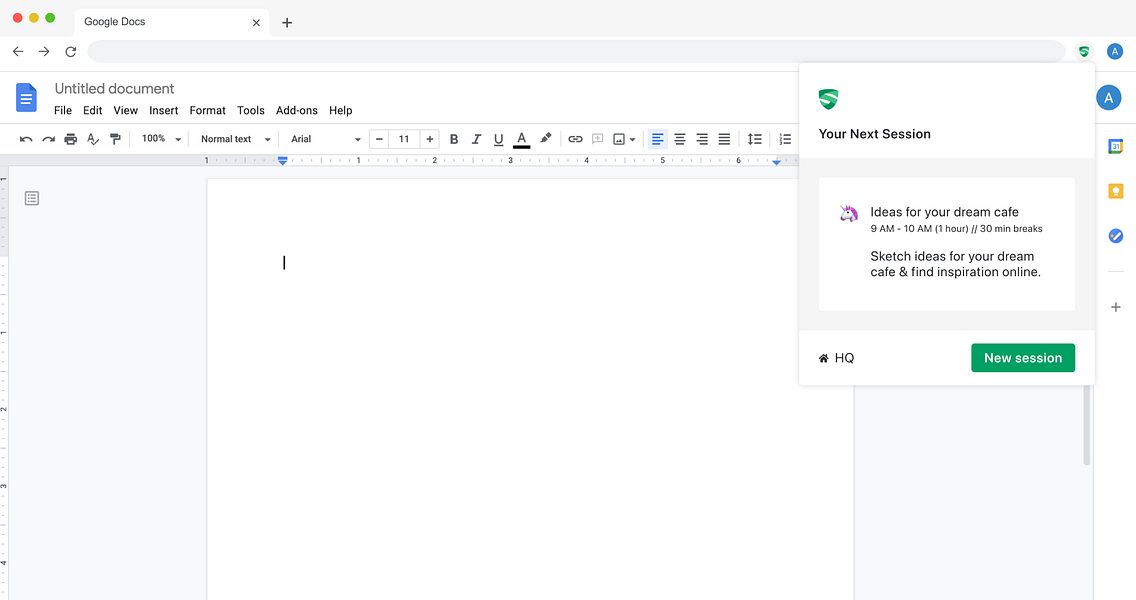Click the vertical scrollbar of the document
1136x600 pixels.
click(1086, 425)
